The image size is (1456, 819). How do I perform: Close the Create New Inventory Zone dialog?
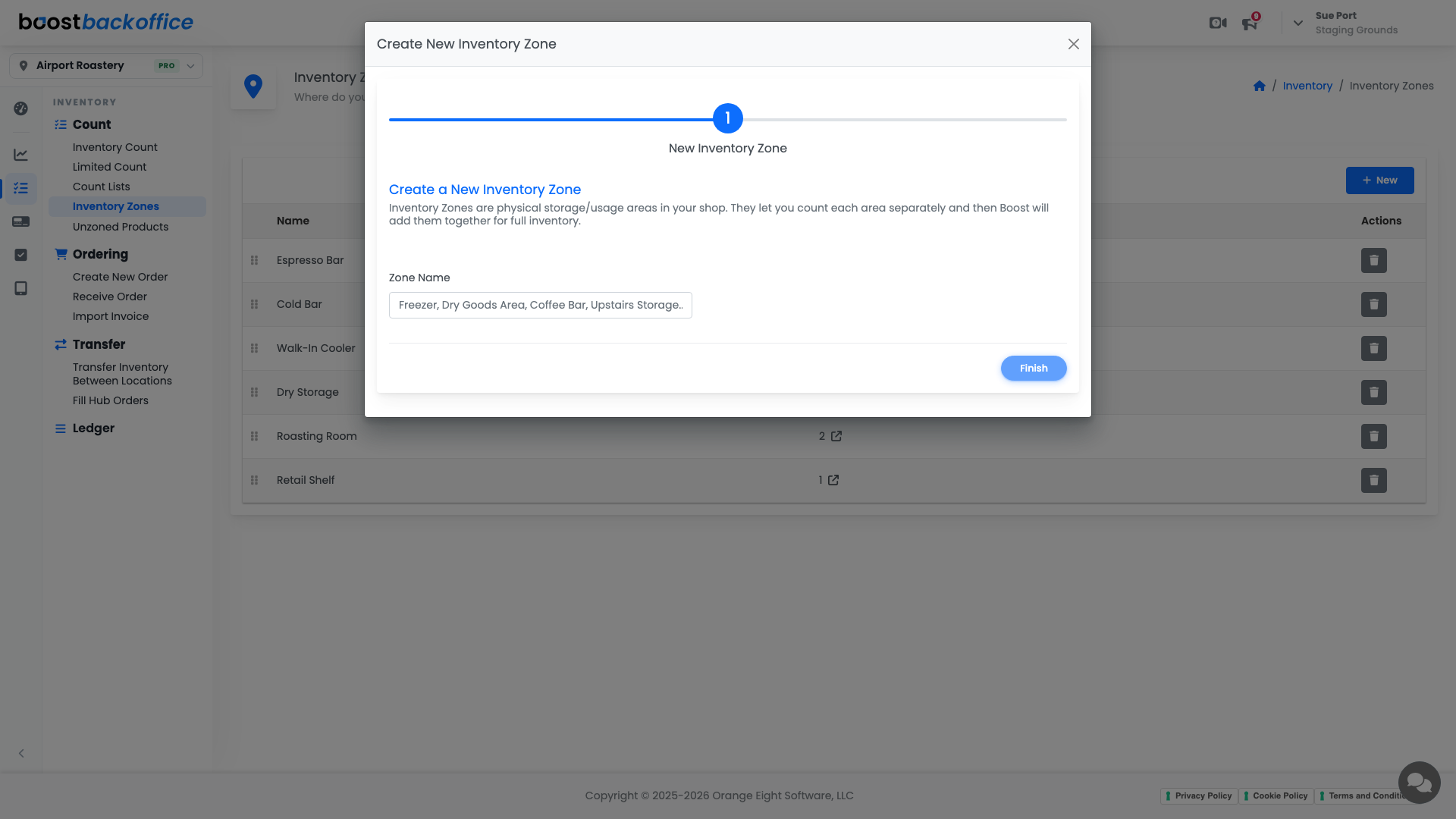click(x=1073, y=44)
